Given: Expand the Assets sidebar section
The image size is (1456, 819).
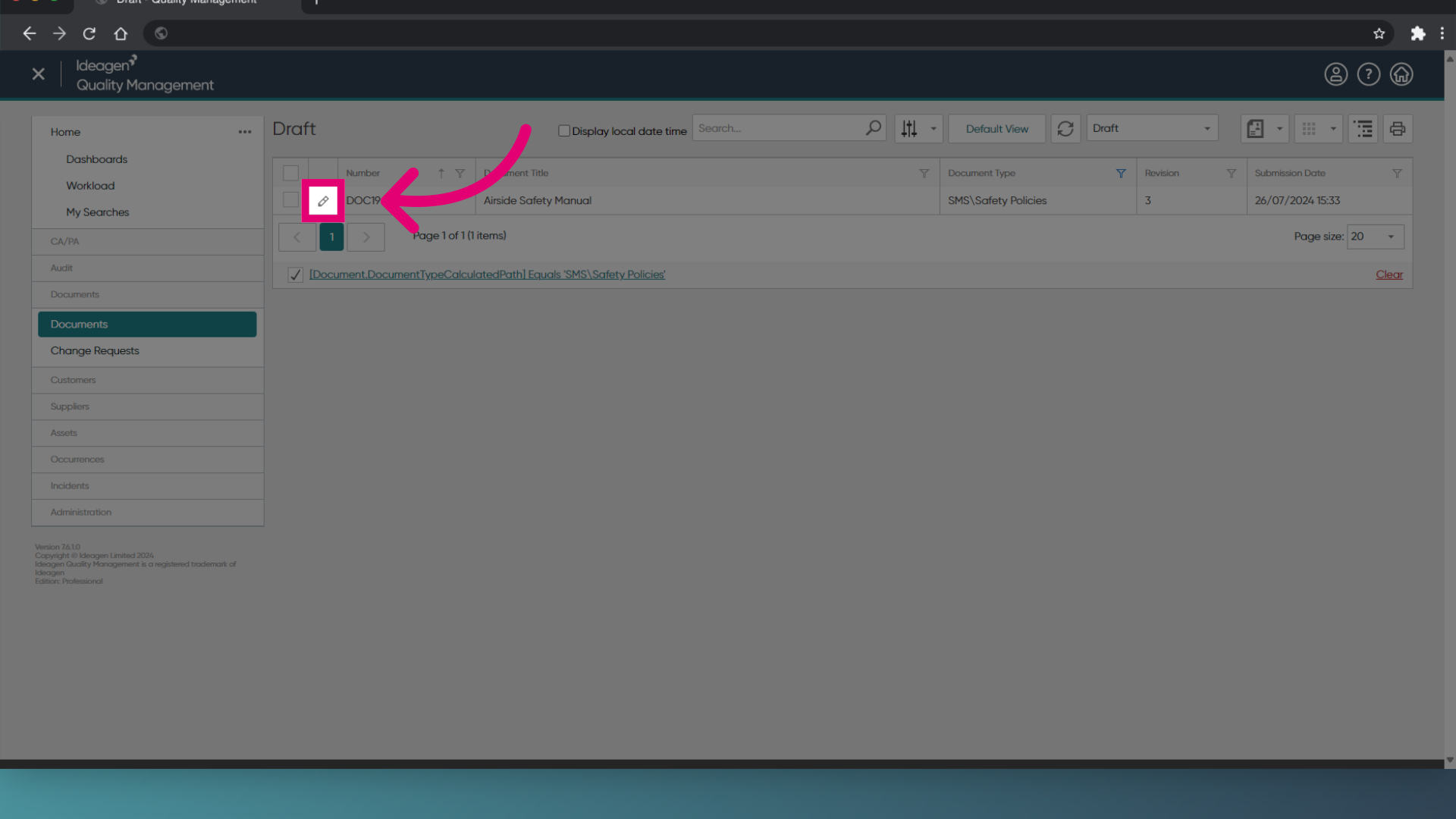Looking at the screenshot, I should click(148, 434).
